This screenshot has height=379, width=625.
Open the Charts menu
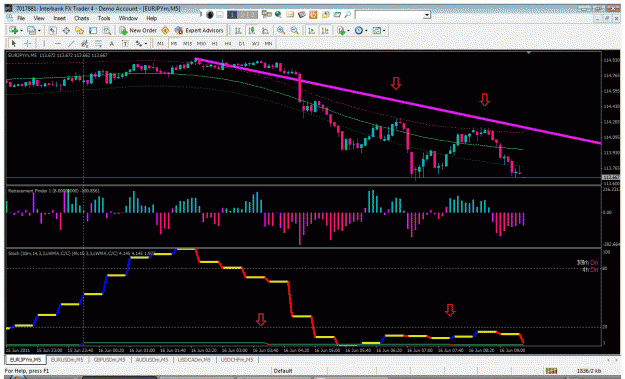point(81,18)
